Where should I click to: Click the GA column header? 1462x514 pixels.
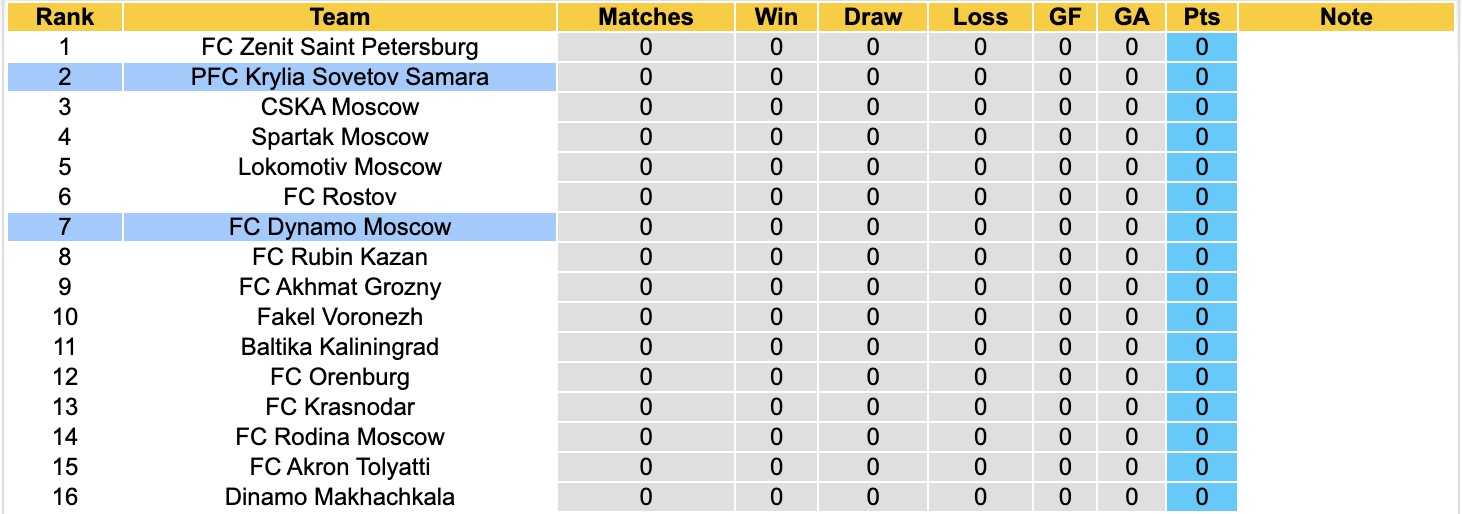[x=1132, y=17]
